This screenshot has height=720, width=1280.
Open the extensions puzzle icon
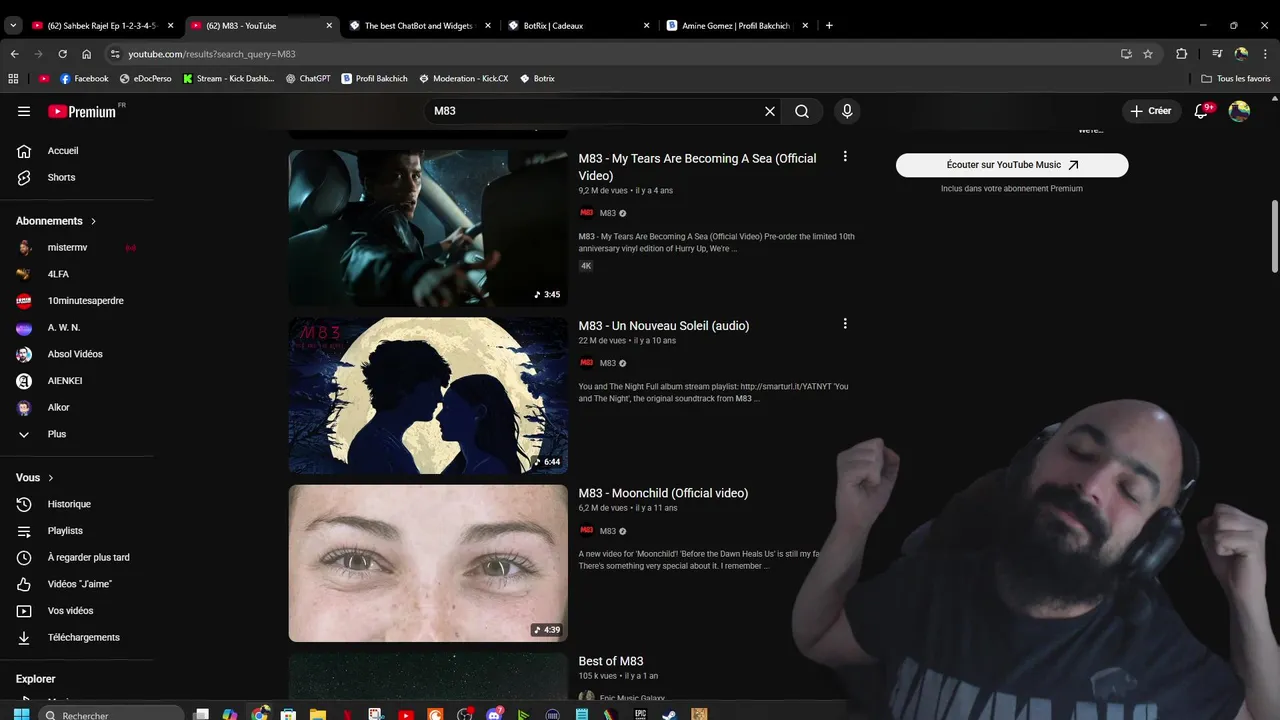pyautogui.click(x=1182, y=54)
